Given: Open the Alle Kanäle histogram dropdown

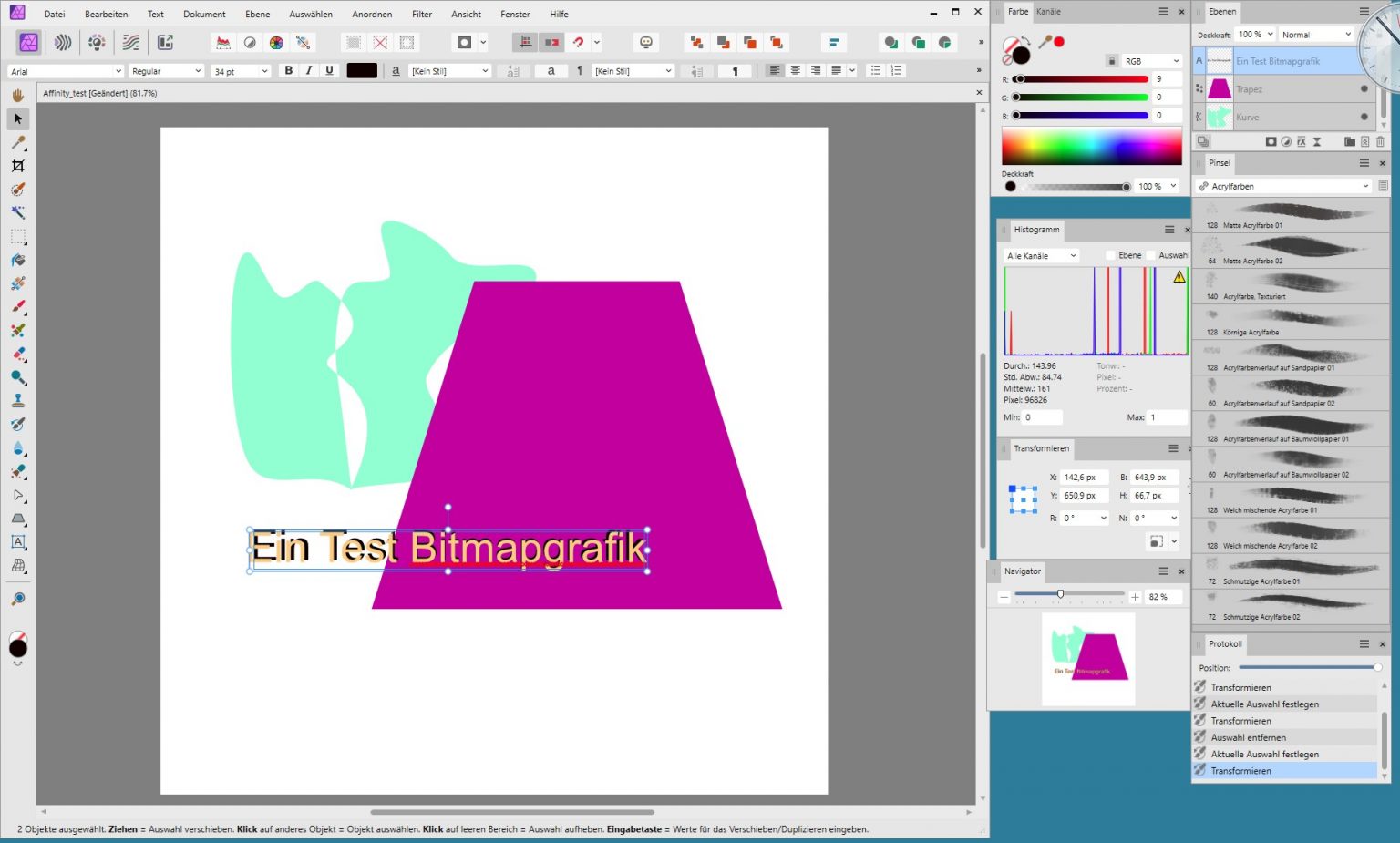Looking at the screenshot, I should coord(1041,256).
